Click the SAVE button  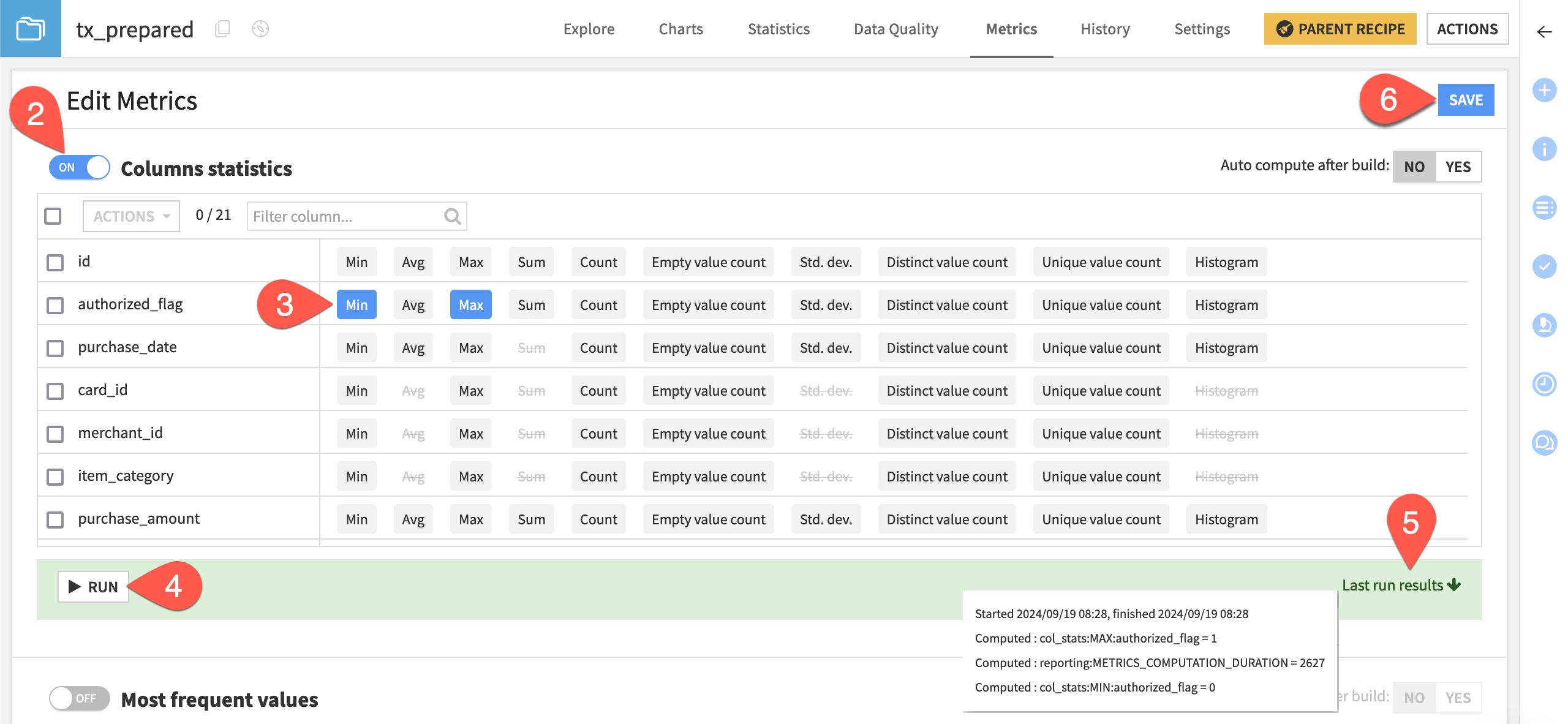click(x=1465, y=100)
